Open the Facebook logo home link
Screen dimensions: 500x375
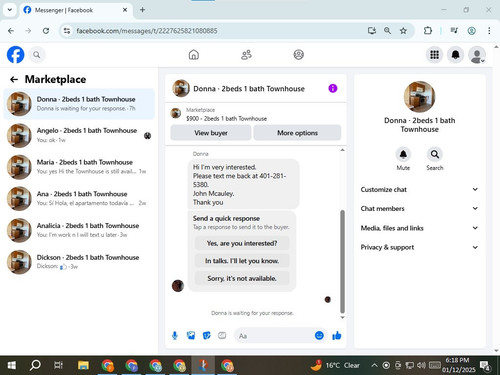pyautogui.click(x=16, y=55)
